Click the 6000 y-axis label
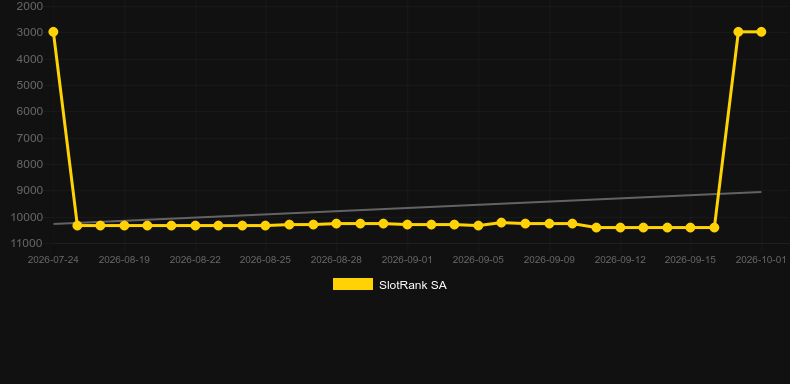The height and width of the screenshot is (384, 790). point(30,111)
